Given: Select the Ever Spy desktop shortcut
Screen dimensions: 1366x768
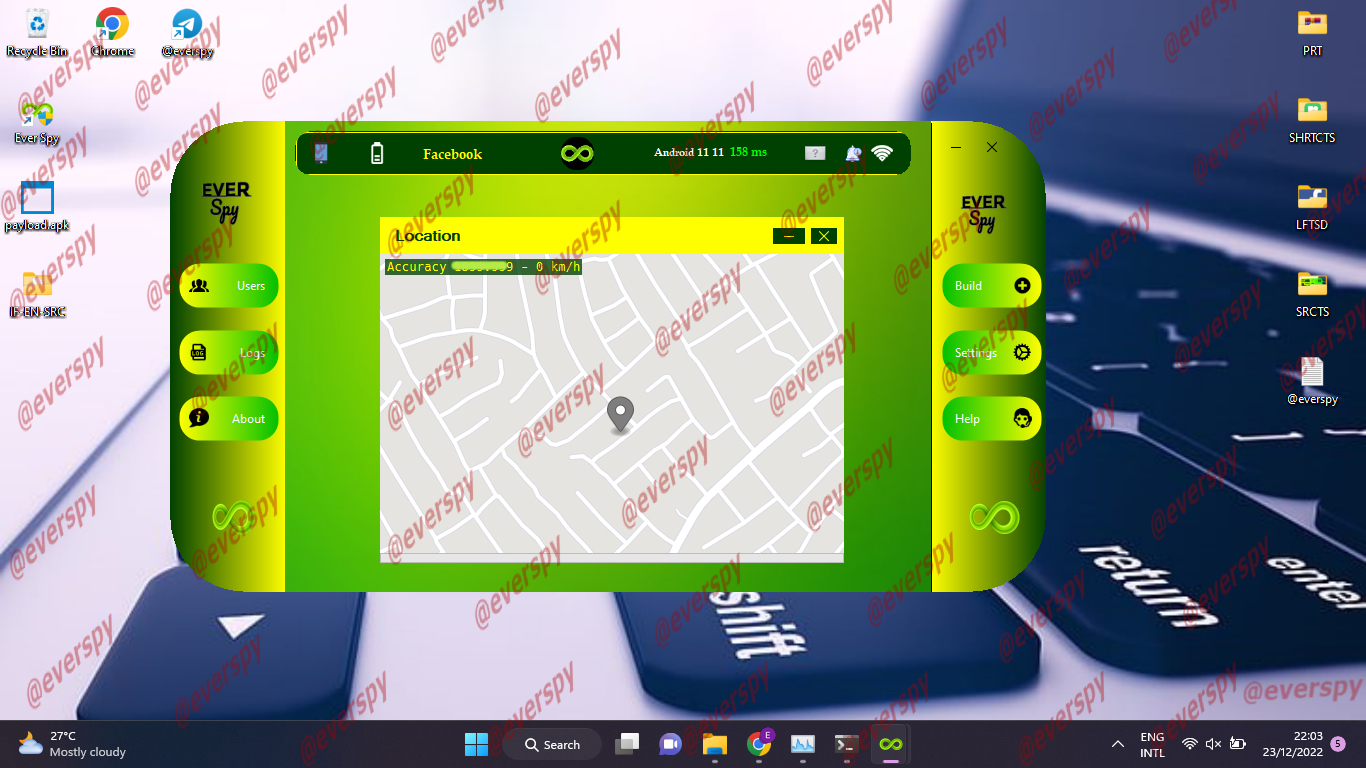Looking at the screenshot, I should (x=37, y=121).
